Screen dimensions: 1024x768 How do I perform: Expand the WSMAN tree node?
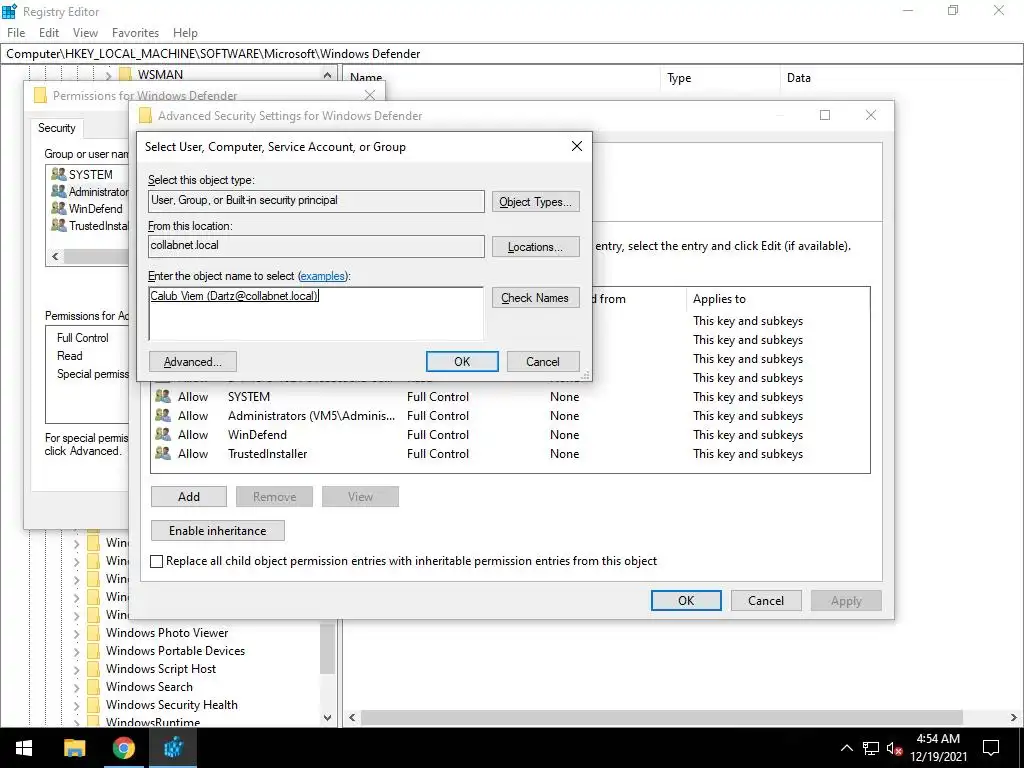tap(108, 76)
